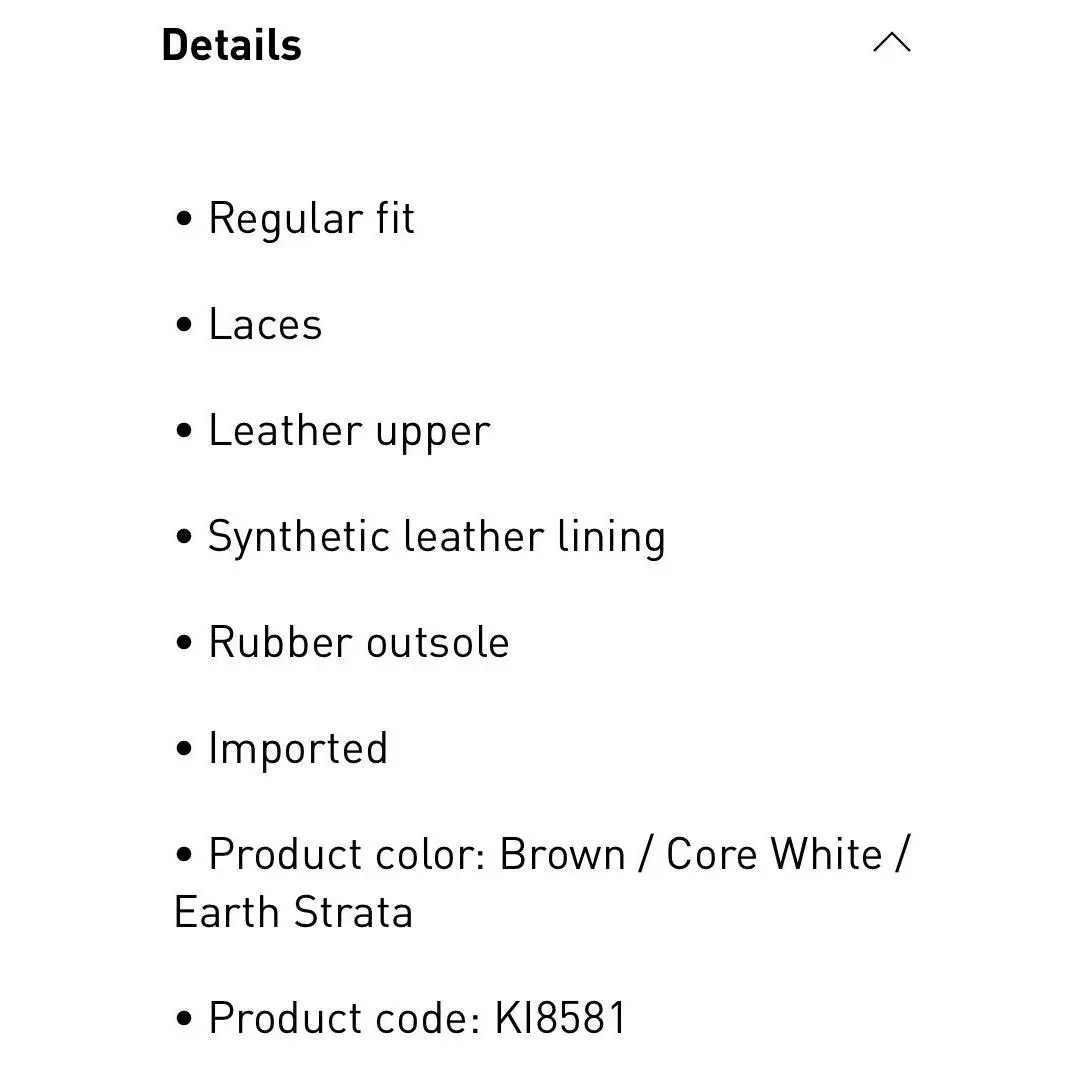Select the Core White color name
Viewport: 1087px width, 1087px height.
tap(774, 854)
